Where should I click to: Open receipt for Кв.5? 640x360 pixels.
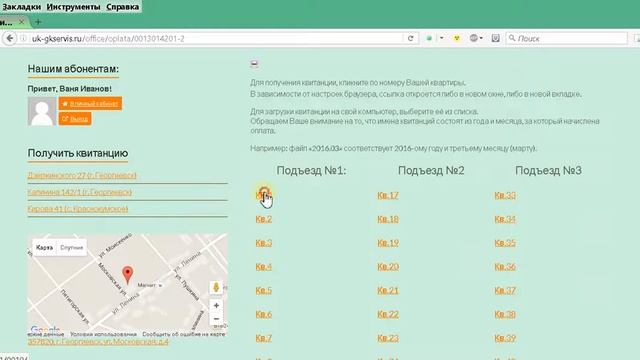pos(264,290)
